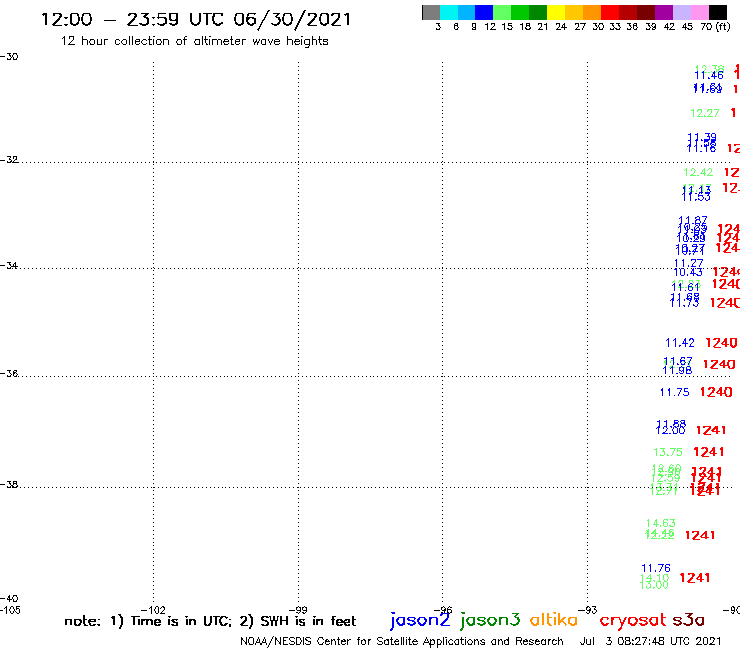740x650 pixels.
Task: Click the latitude axis label -30
Action: click(9, 57)
